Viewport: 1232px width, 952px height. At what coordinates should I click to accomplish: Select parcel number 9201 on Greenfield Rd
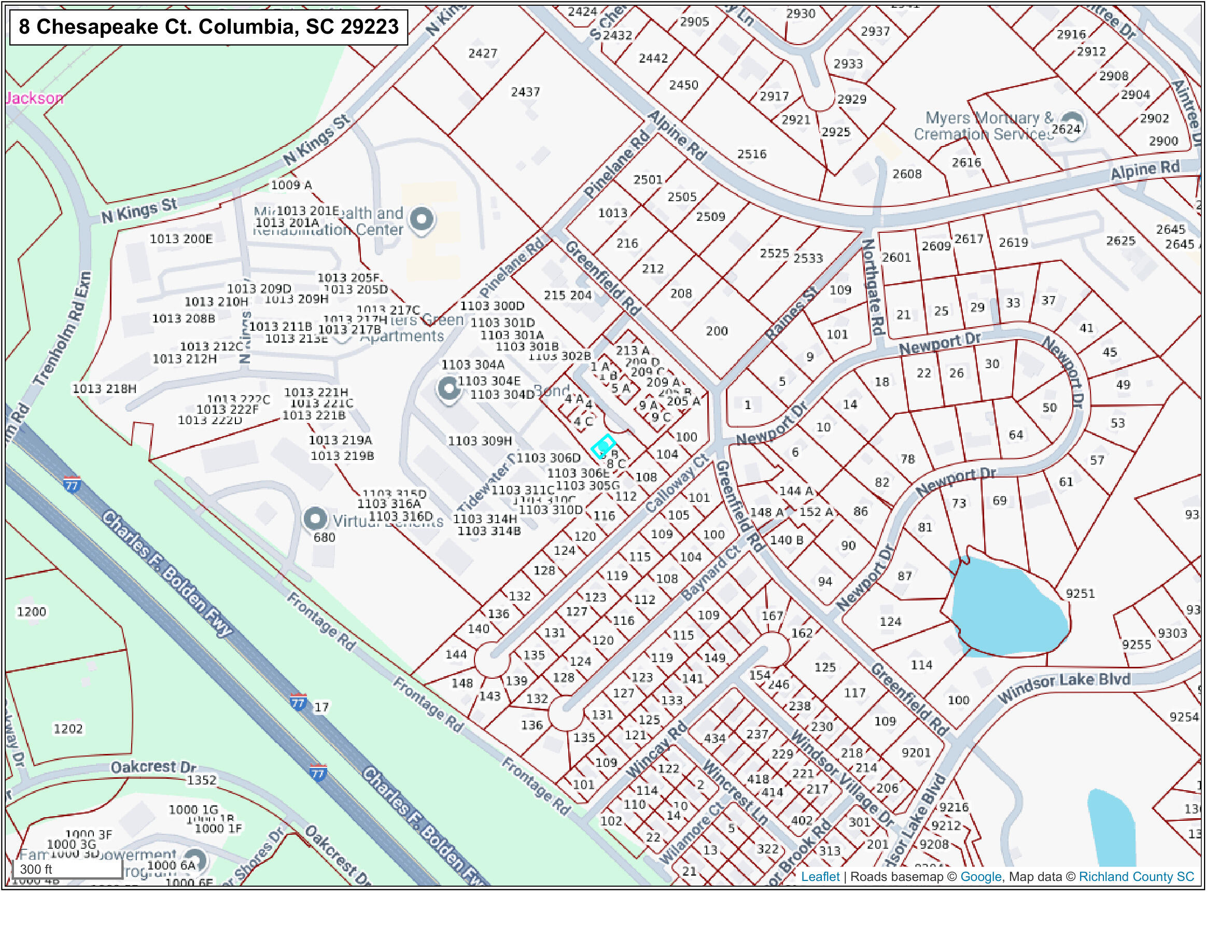tap(916, 752)
